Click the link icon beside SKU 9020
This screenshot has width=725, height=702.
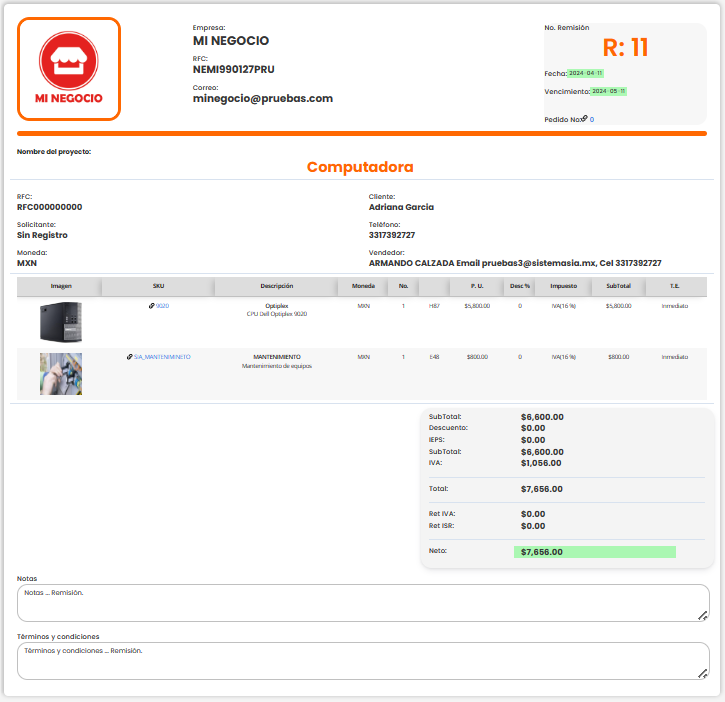click(x=151, y=306)
